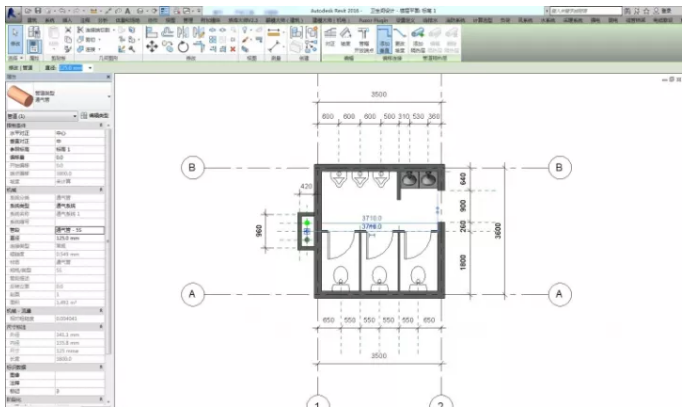Collapse the Constraints section in Properties
This screenshot has height=413, width=688.
click(101, 126)
